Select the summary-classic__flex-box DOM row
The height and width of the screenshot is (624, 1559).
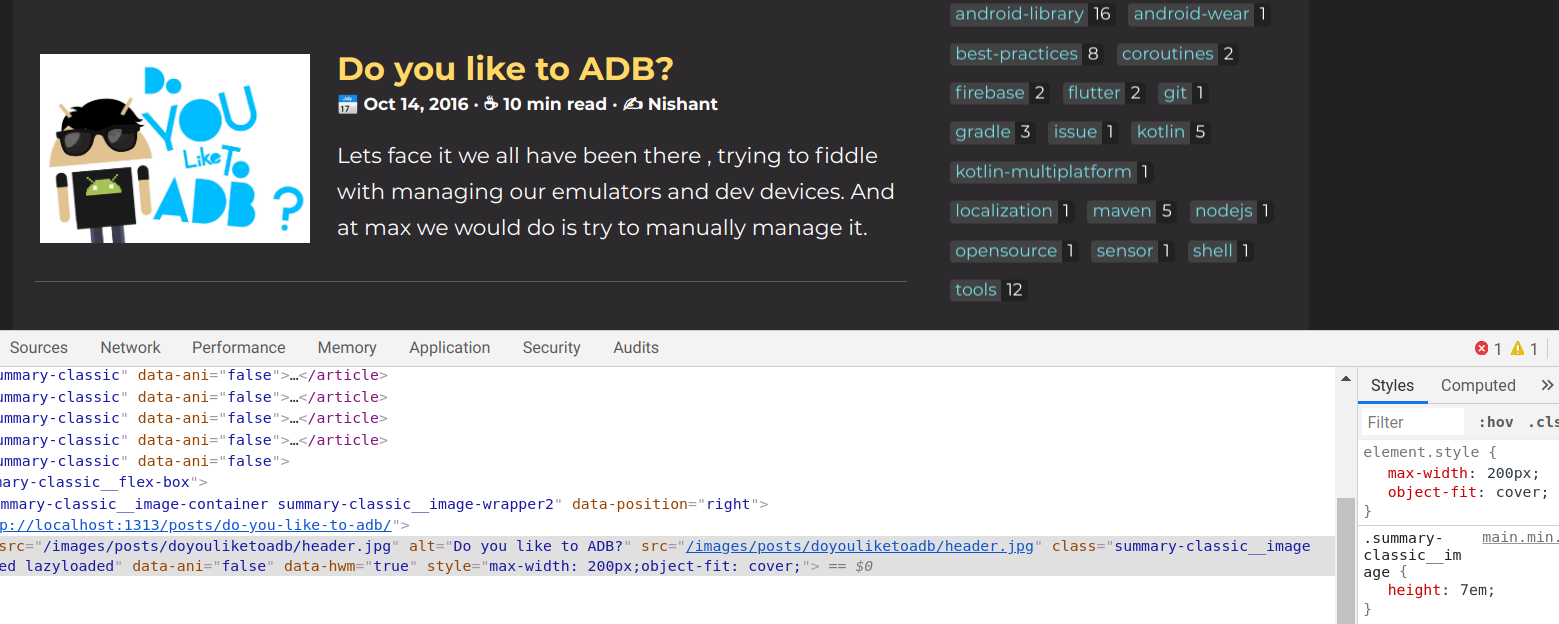point(667,482)
